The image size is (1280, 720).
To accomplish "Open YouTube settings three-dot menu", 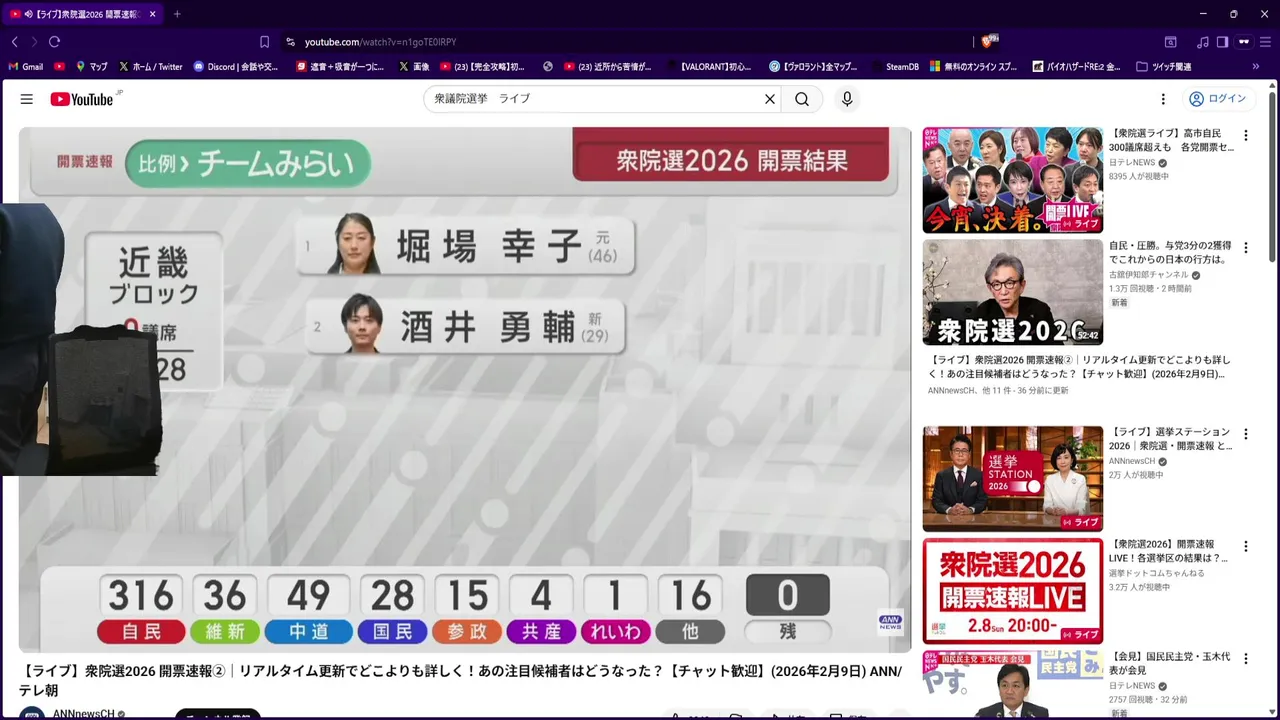I will click(x=1163, y=99).
